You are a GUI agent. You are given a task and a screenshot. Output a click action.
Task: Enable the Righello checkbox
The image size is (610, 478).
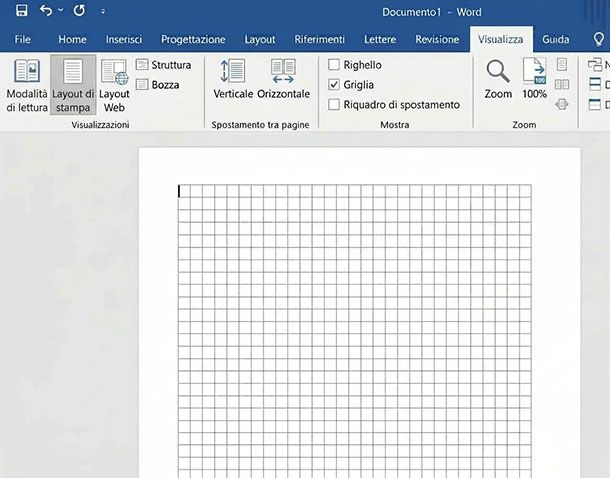[334, 65]
